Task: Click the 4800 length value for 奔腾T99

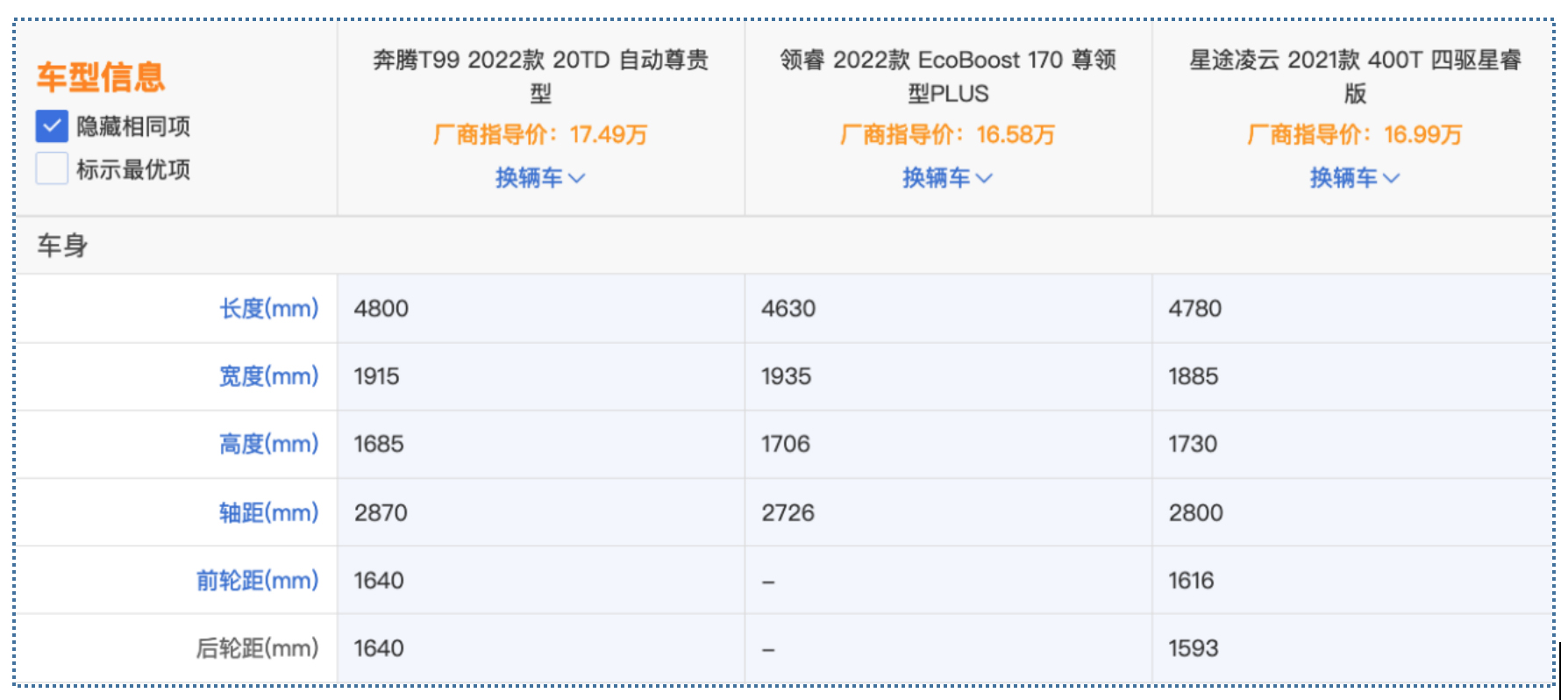Action: [381, 309]
